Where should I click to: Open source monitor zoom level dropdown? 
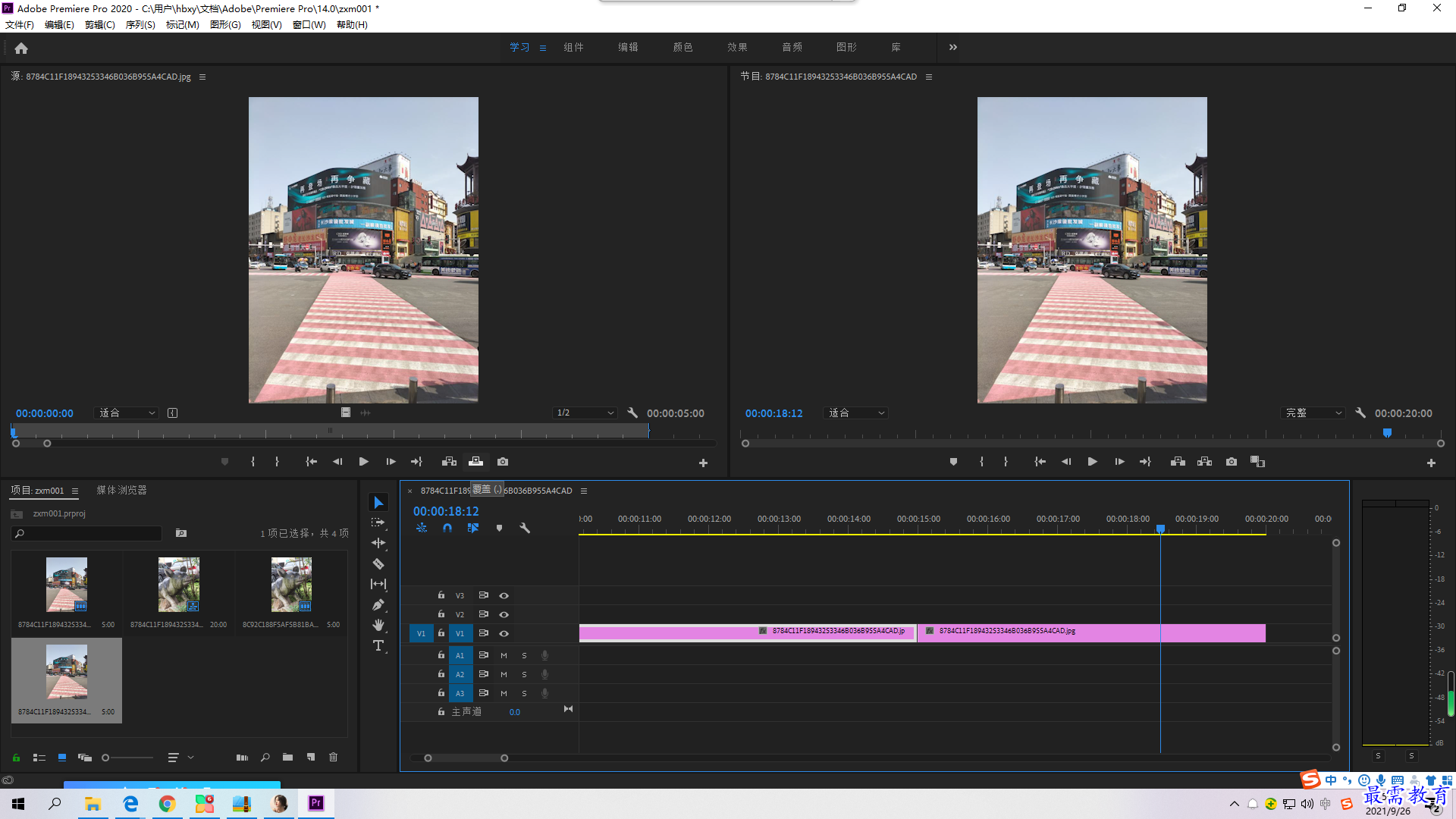[x=127, y=413]
